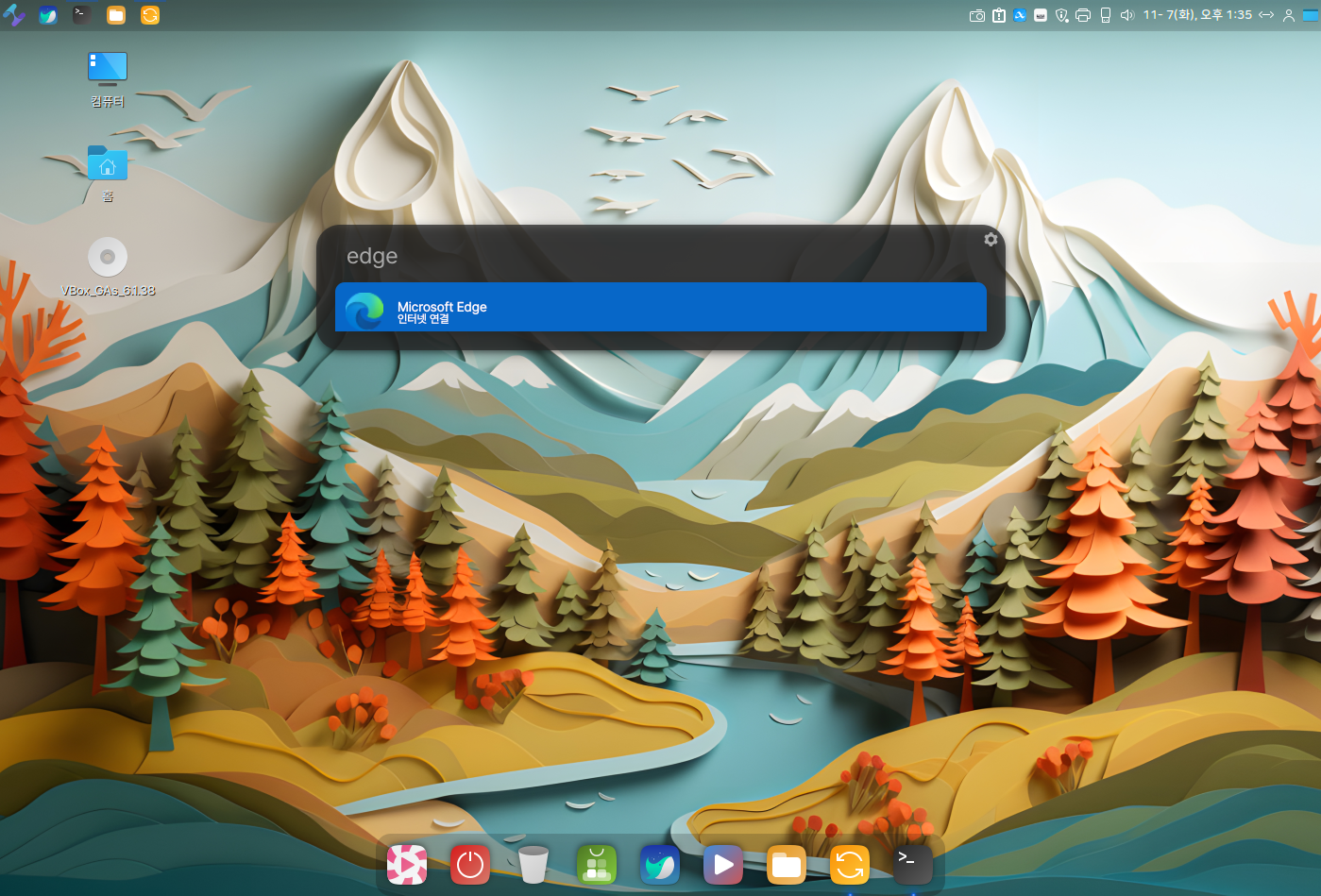Click the edge search input field
This screenshot has height=896, width=1321.
tap(652, 256)
